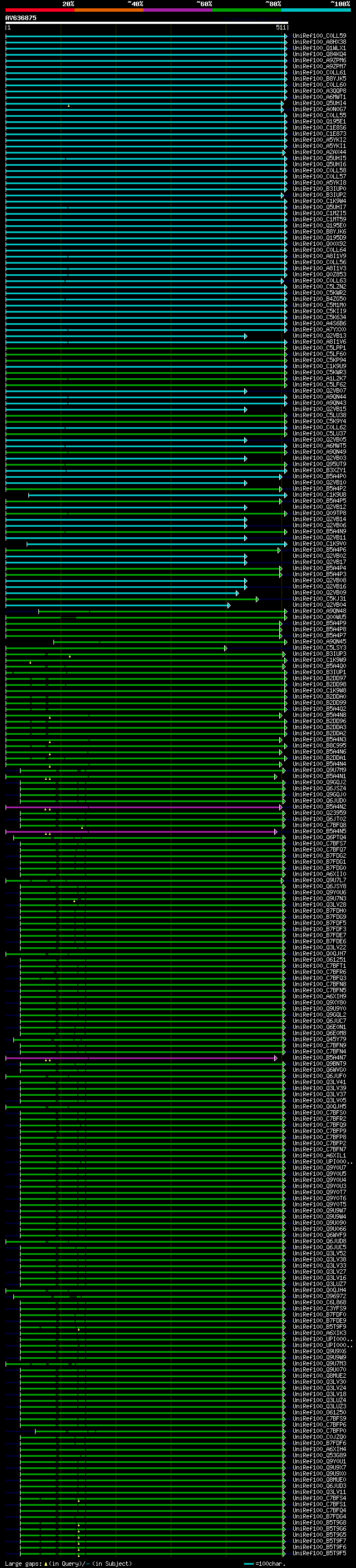The height and width of the screenshot is (1568, 356).
Task: Click the green ~80% identity legend segment
Action: point(246,10)
